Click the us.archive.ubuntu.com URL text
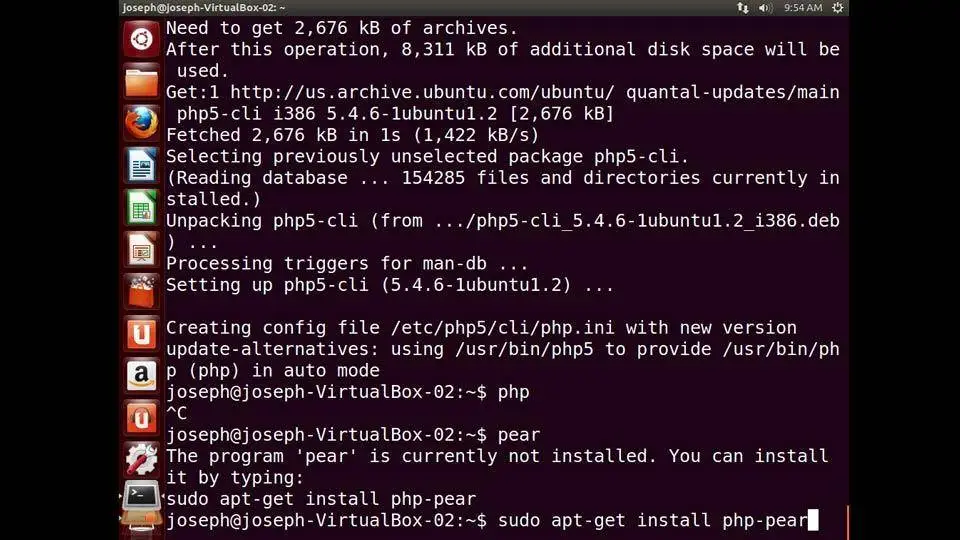This screenshot has width=960, height=540. point(422,92)
